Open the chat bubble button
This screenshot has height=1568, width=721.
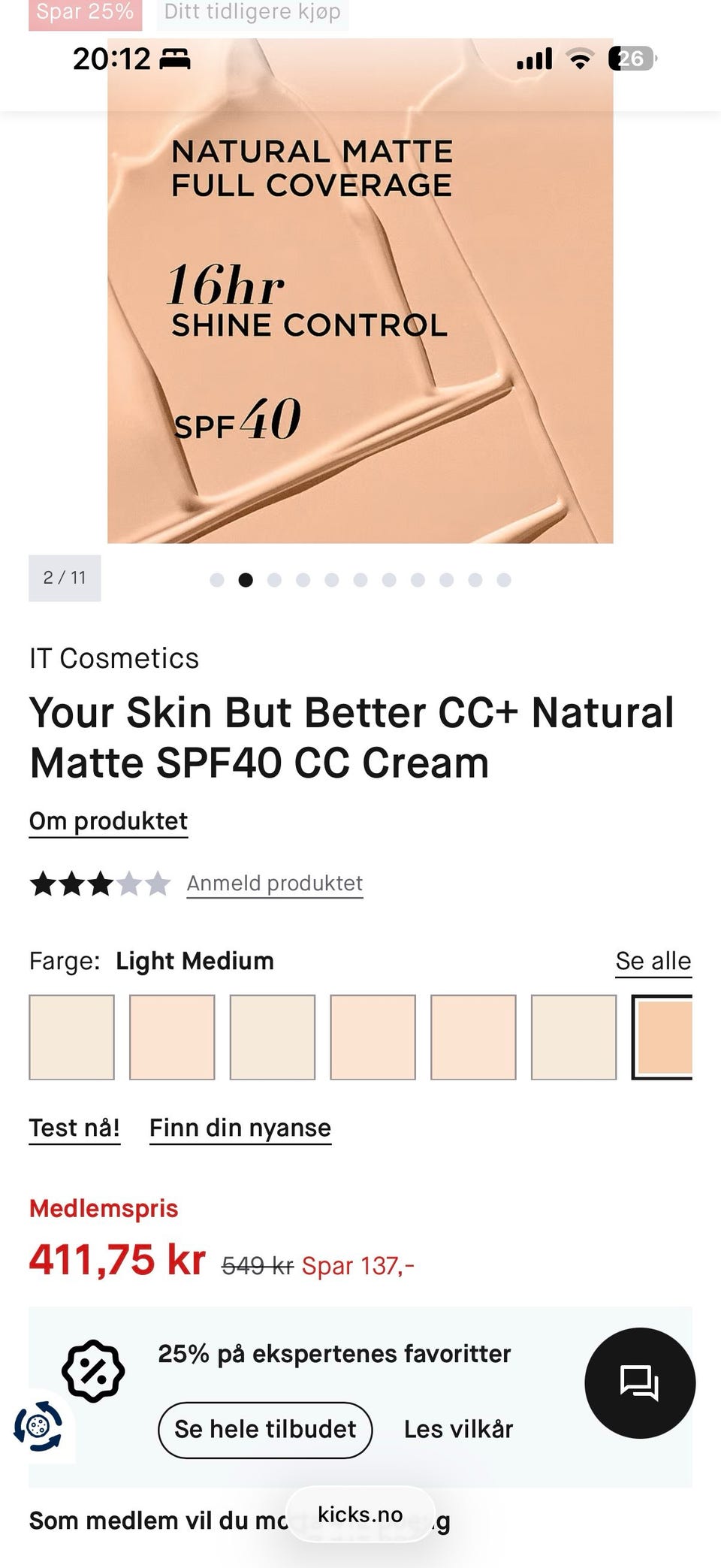coord(639,1382)
